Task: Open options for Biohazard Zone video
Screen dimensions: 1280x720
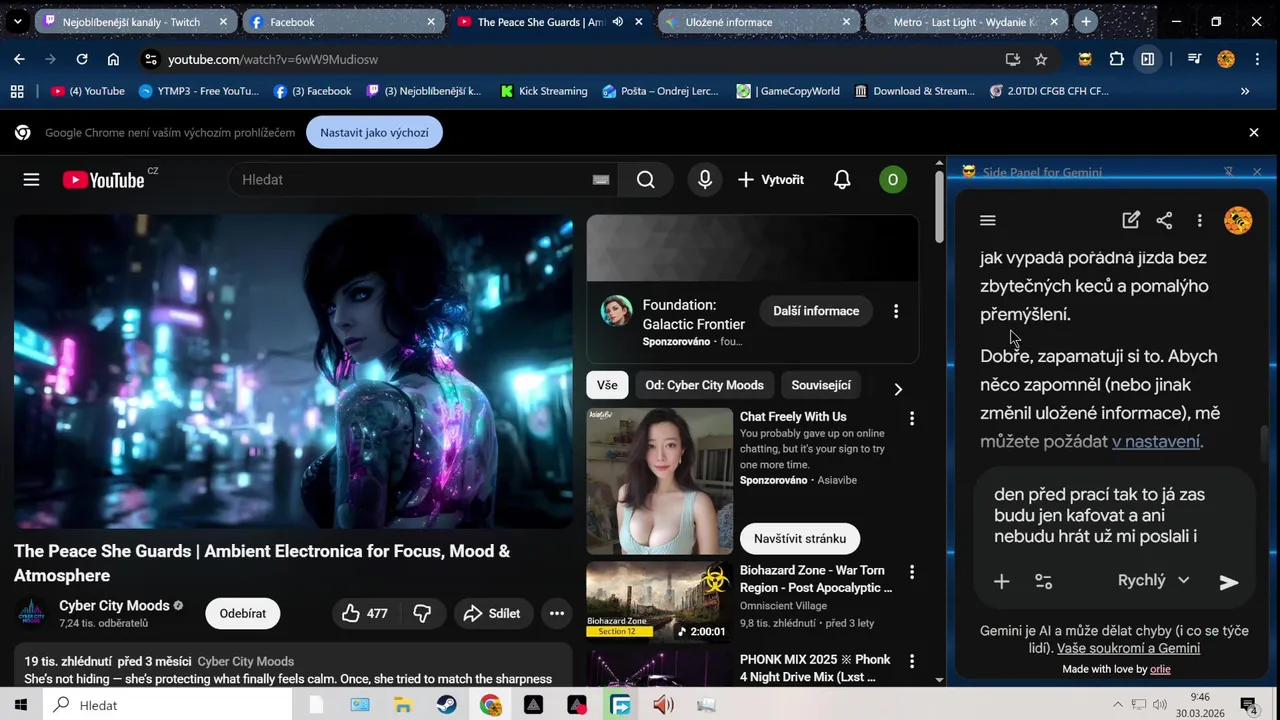Action: coord(911,572)
